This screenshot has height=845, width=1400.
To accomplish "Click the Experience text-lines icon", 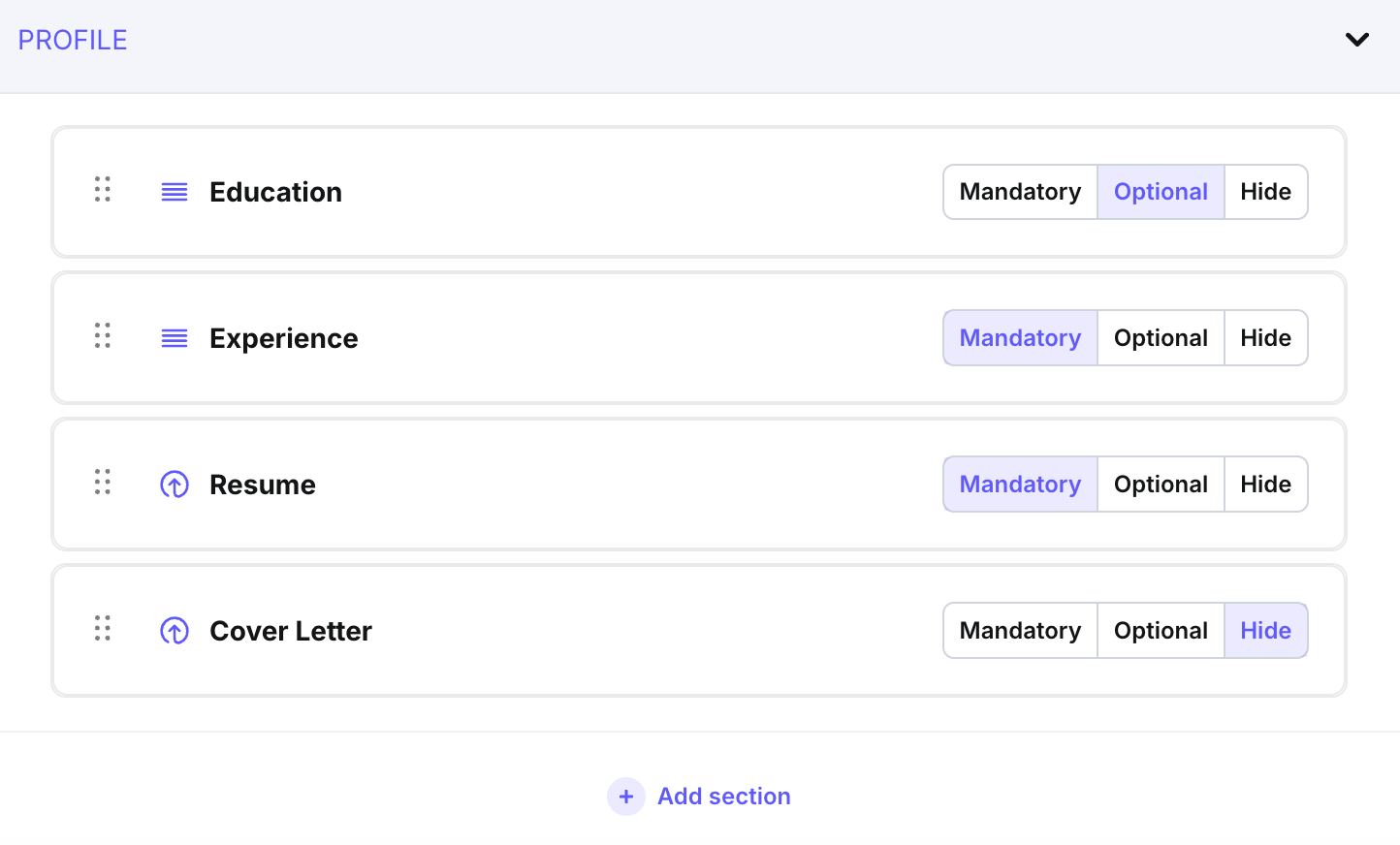I will tap(175, 338).
